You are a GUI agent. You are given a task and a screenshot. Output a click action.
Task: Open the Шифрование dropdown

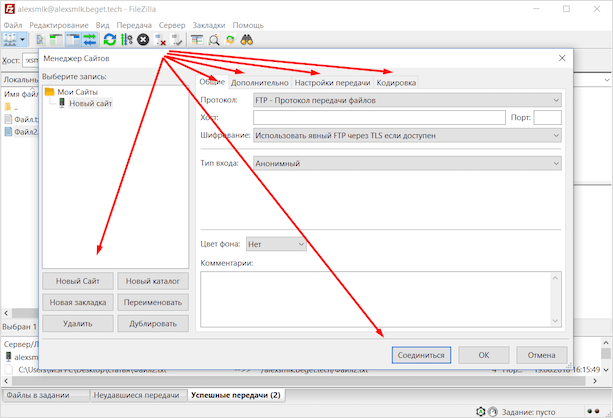(x=407, y=135)
